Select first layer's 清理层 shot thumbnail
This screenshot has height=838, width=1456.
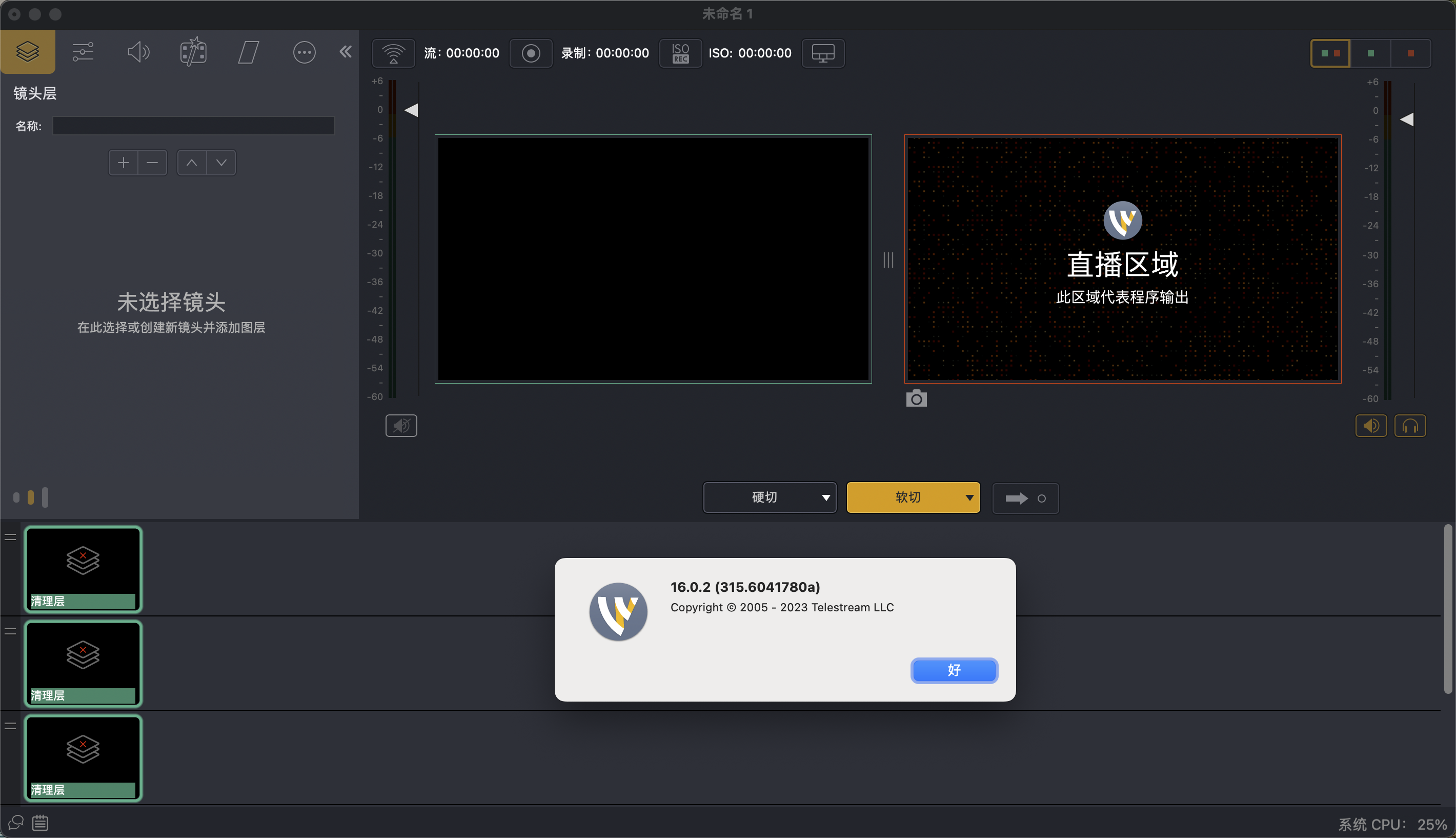(83, 569)
